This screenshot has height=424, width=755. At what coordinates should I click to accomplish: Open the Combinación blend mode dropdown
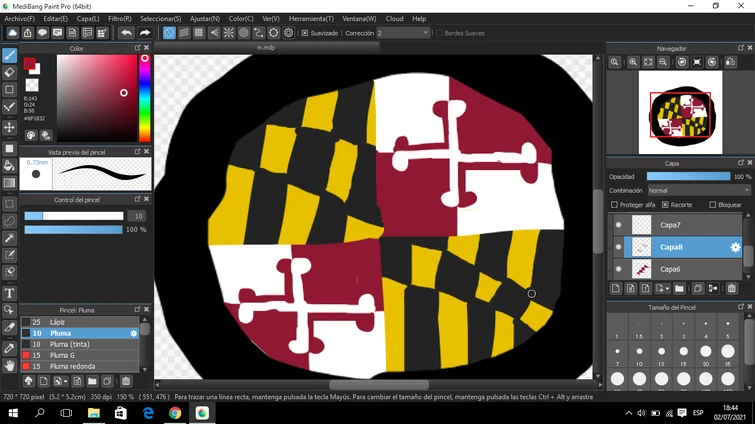coord(699,191)
